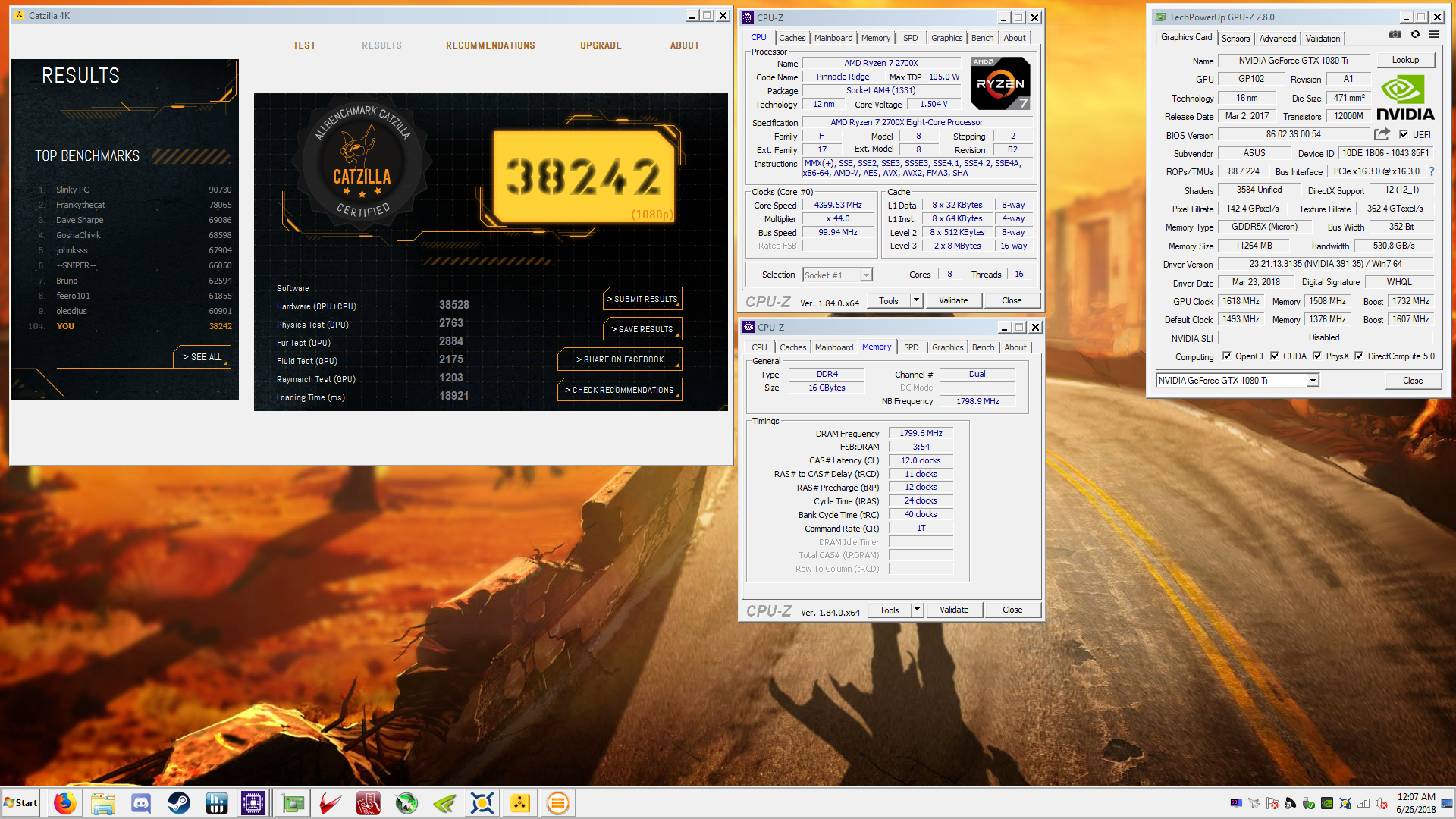Switch to the CPU-Z taskbar icon
The height and width of the screenshot is (819, 1456).
(253, 803)
